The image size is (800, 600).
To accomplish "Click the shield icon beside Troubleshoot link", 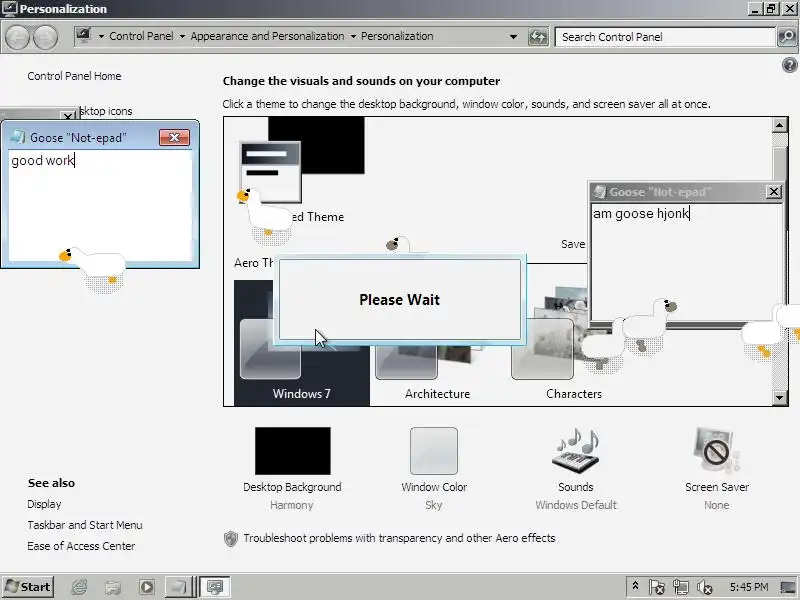I will [231, 538].
